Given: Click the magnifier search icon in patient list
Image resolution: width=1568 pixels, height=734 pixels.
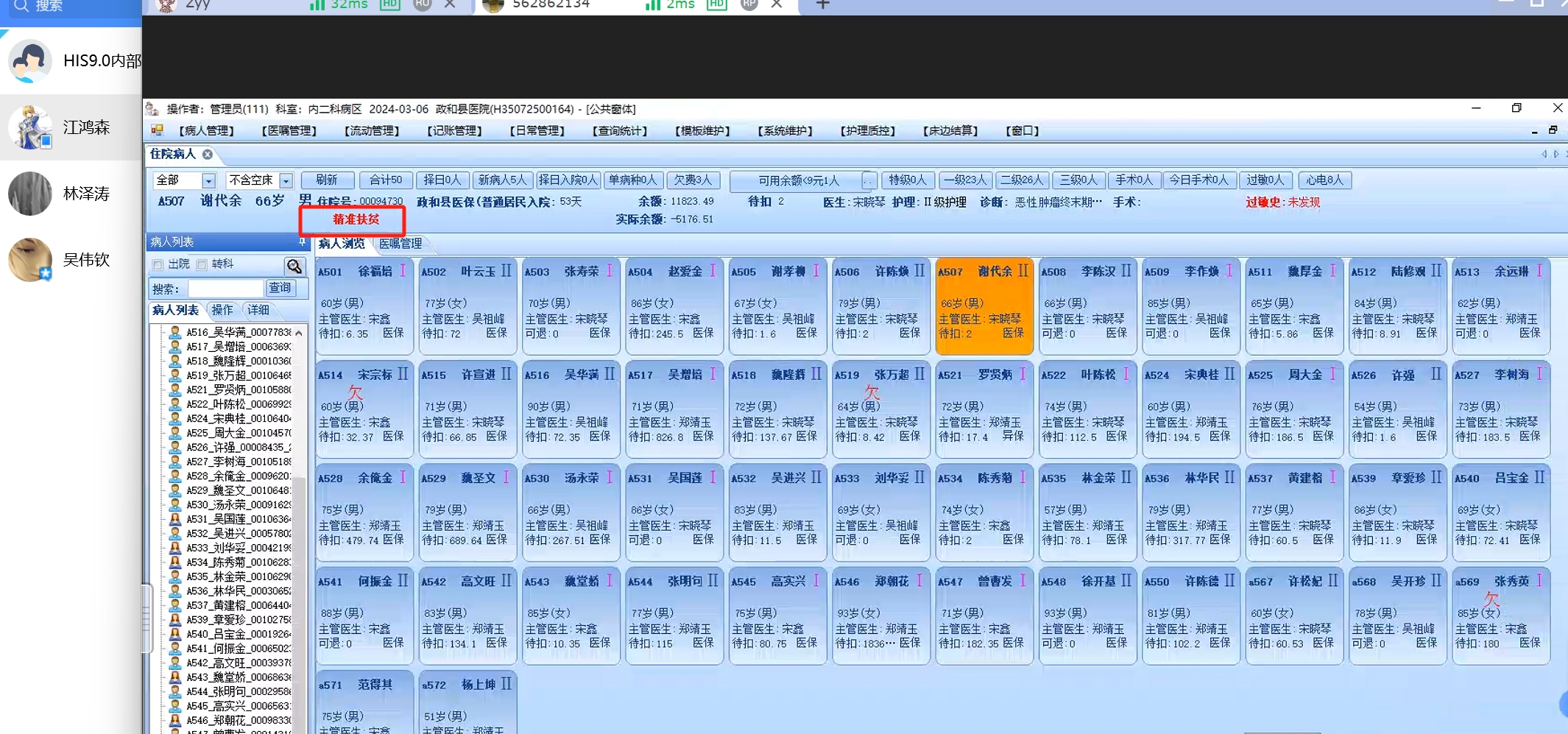Looking at the screenshot, I should click(294, 266).
